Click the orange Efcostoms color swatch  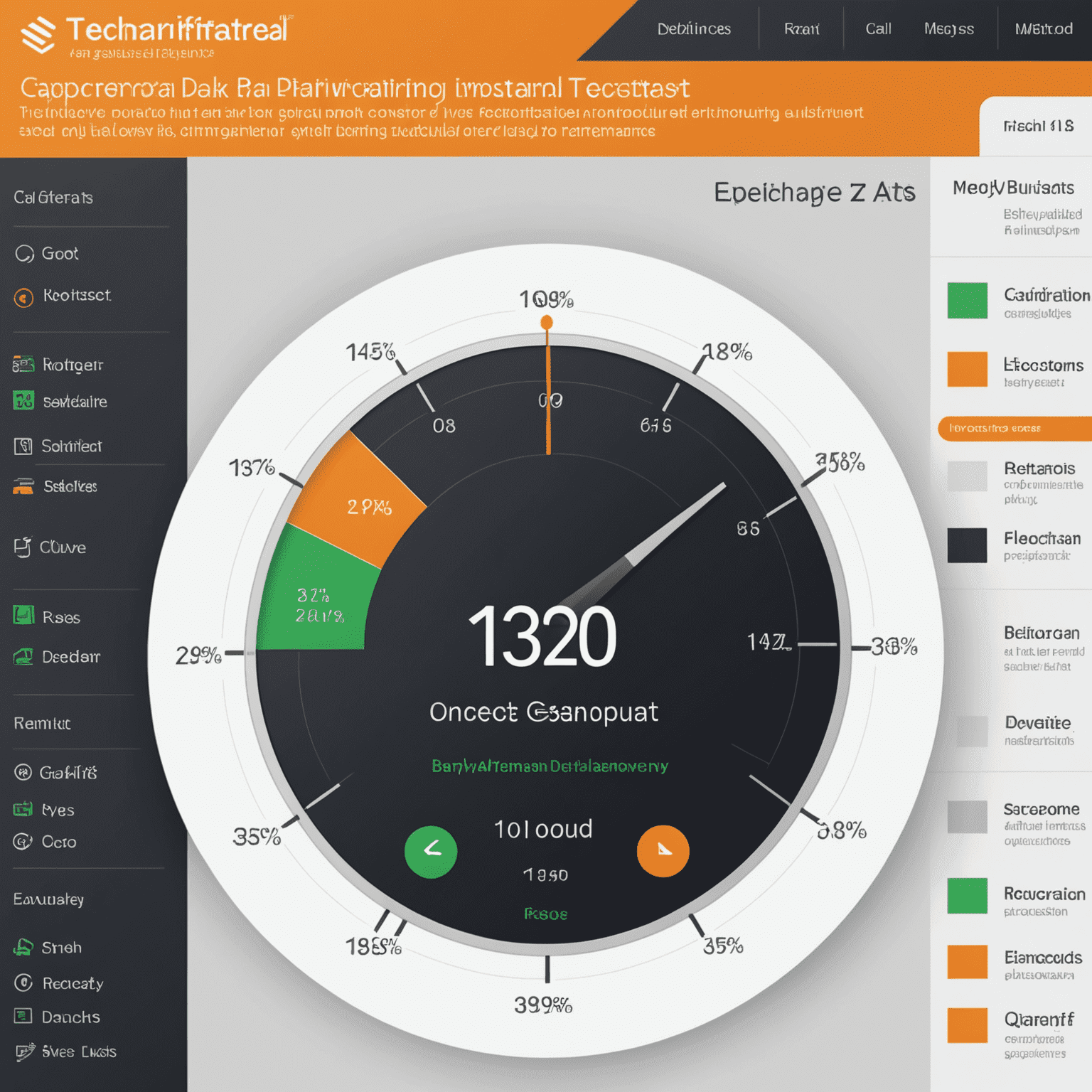coord(968,369)
